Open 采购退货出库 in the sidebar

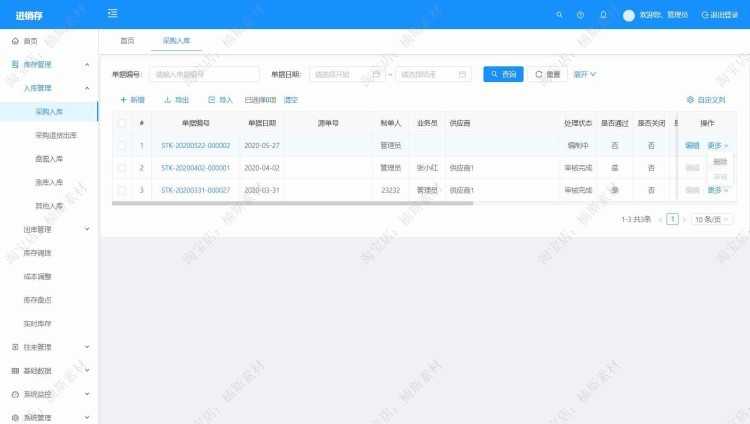click(x=55, y=135)
